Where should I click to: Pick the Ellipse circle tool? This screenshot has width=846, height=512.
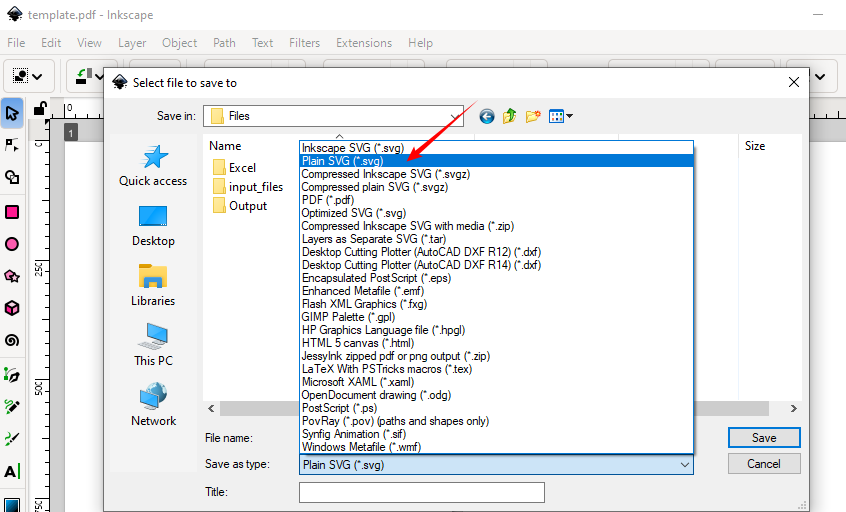click(x=12, y=243)
